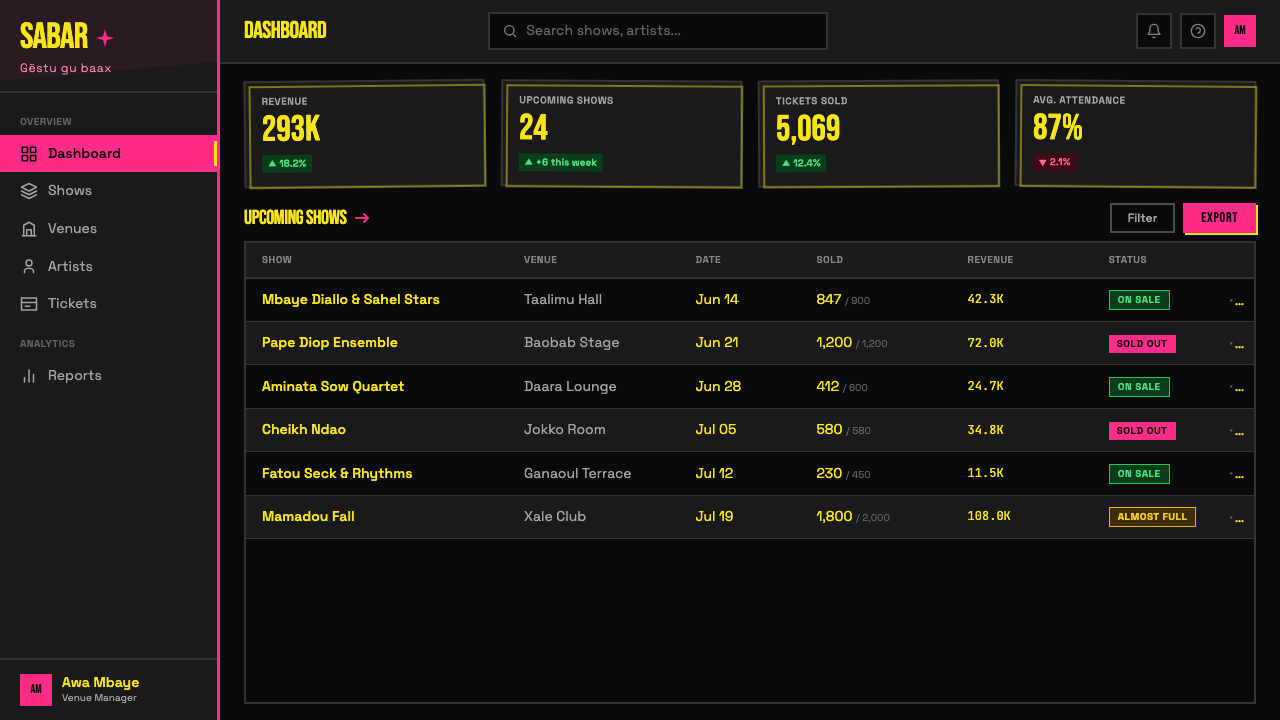The height and width of the screenshot is (720, 1280).
Task: Open the Avg. Attendance 87% card
Action: coord(1137,135)
